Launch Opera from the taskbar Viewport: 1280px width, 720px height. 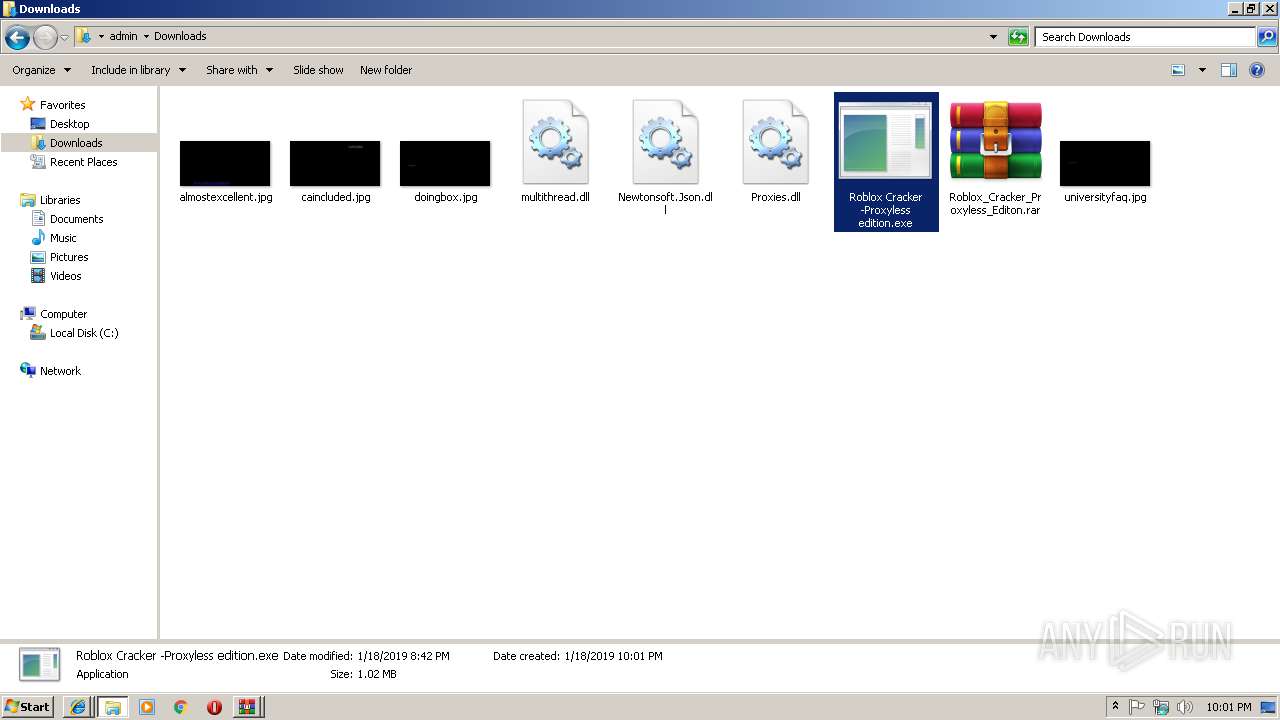coord(214,707)
